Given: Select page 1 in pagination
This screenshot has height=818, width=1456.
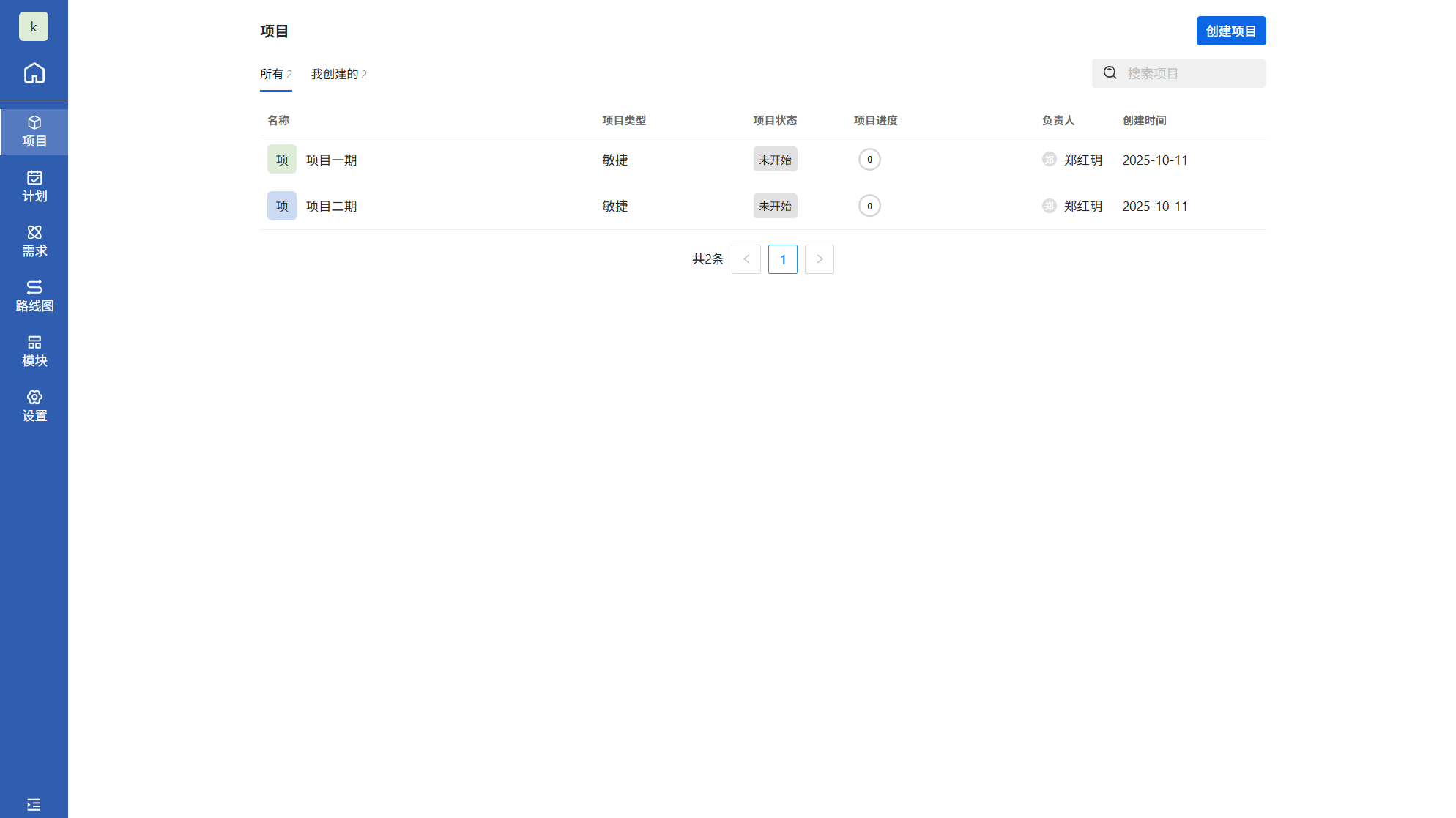Looking at the screenshot, I should coord(783,259).
